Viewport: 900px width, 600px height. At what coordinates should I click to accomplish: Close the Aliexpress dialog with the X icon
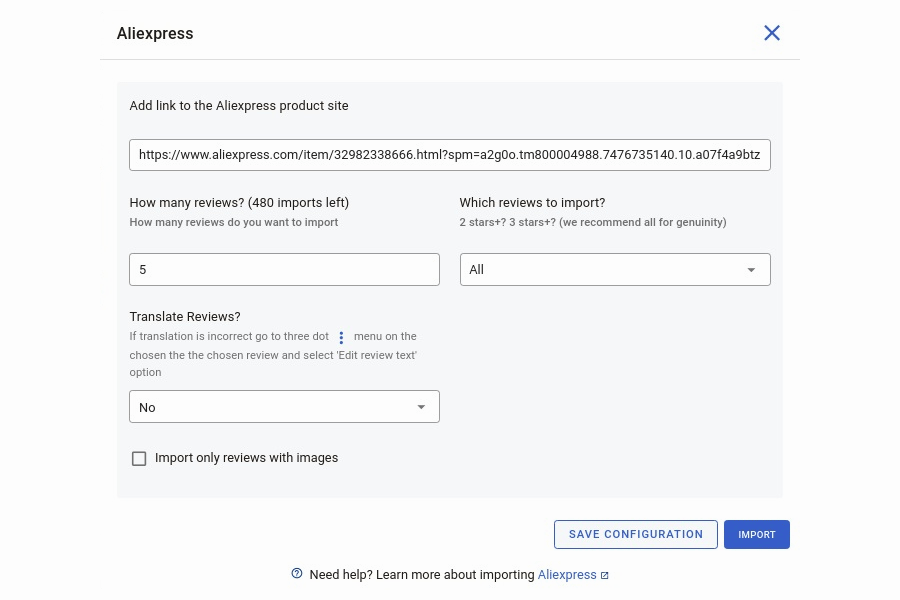[771, 33]
